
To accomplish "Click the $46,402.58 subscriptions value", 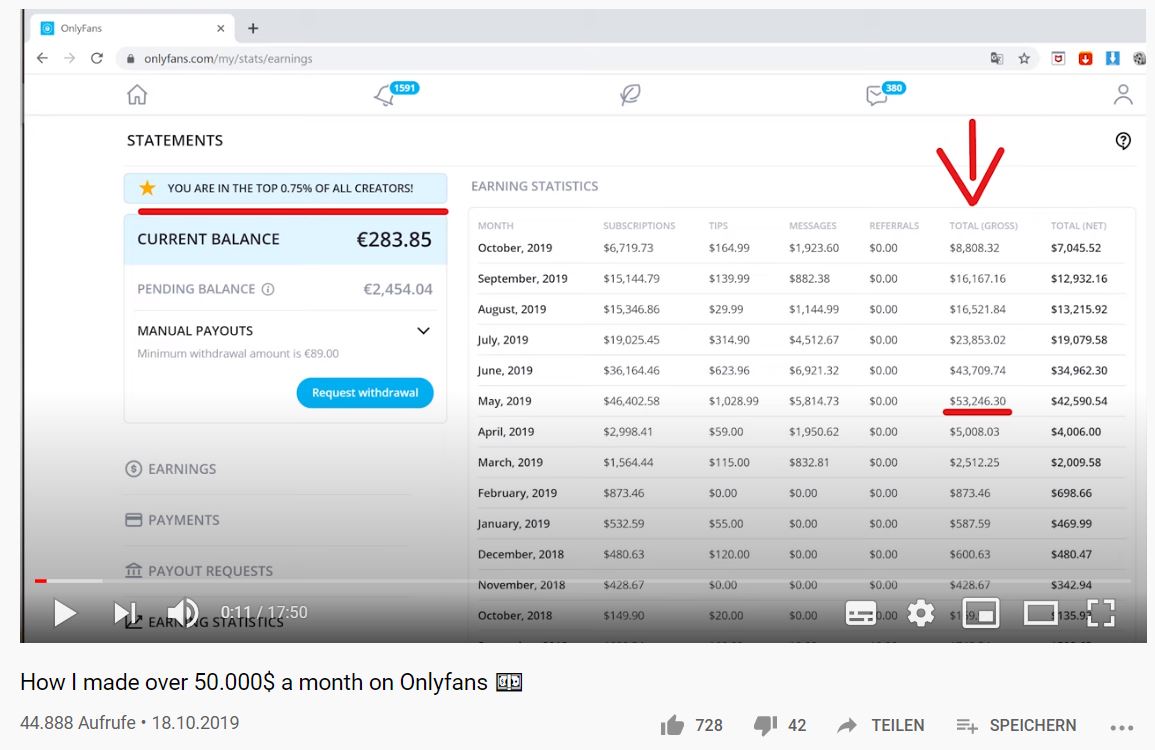I will point(631,401).
